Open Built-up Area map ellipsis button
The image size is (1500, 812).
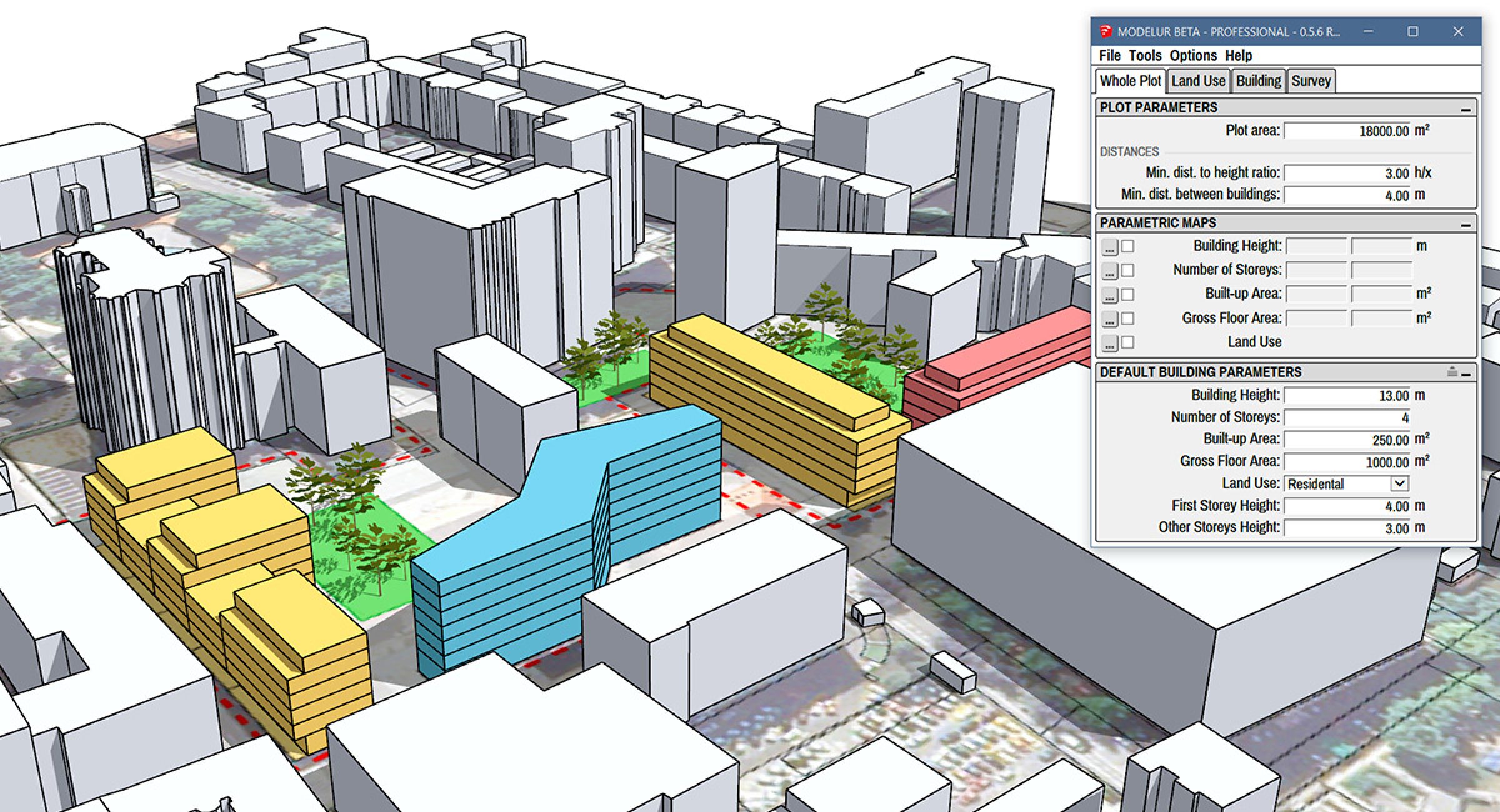pos(1109,295)
